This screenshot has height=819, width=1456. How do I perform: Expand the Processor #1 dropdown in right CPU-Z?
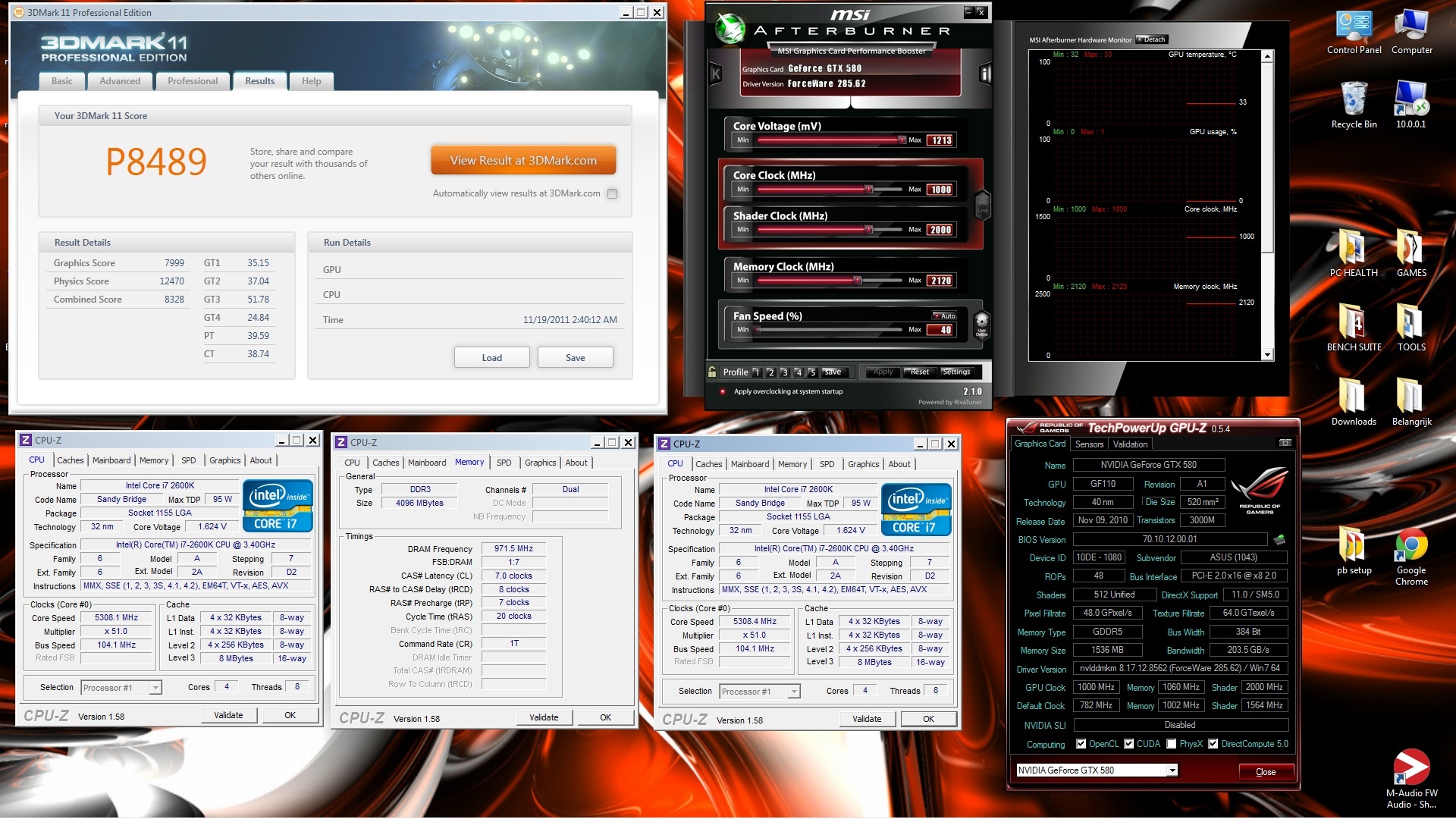point(794,692)
